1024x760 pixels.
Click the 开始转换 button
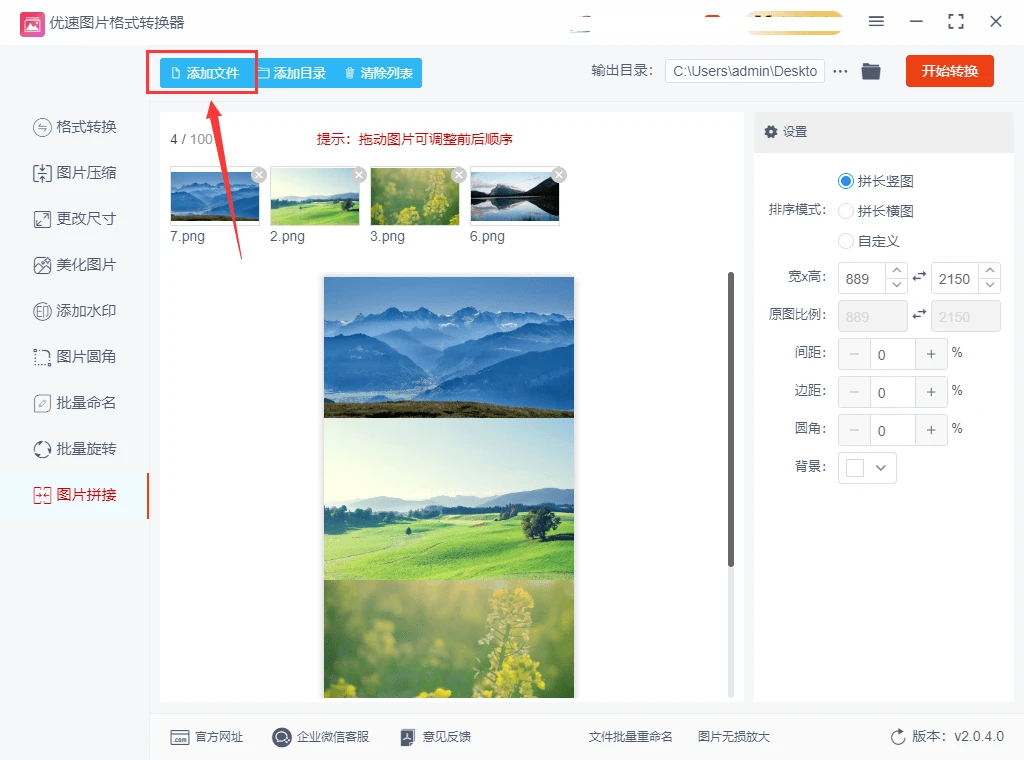point(949,71)
